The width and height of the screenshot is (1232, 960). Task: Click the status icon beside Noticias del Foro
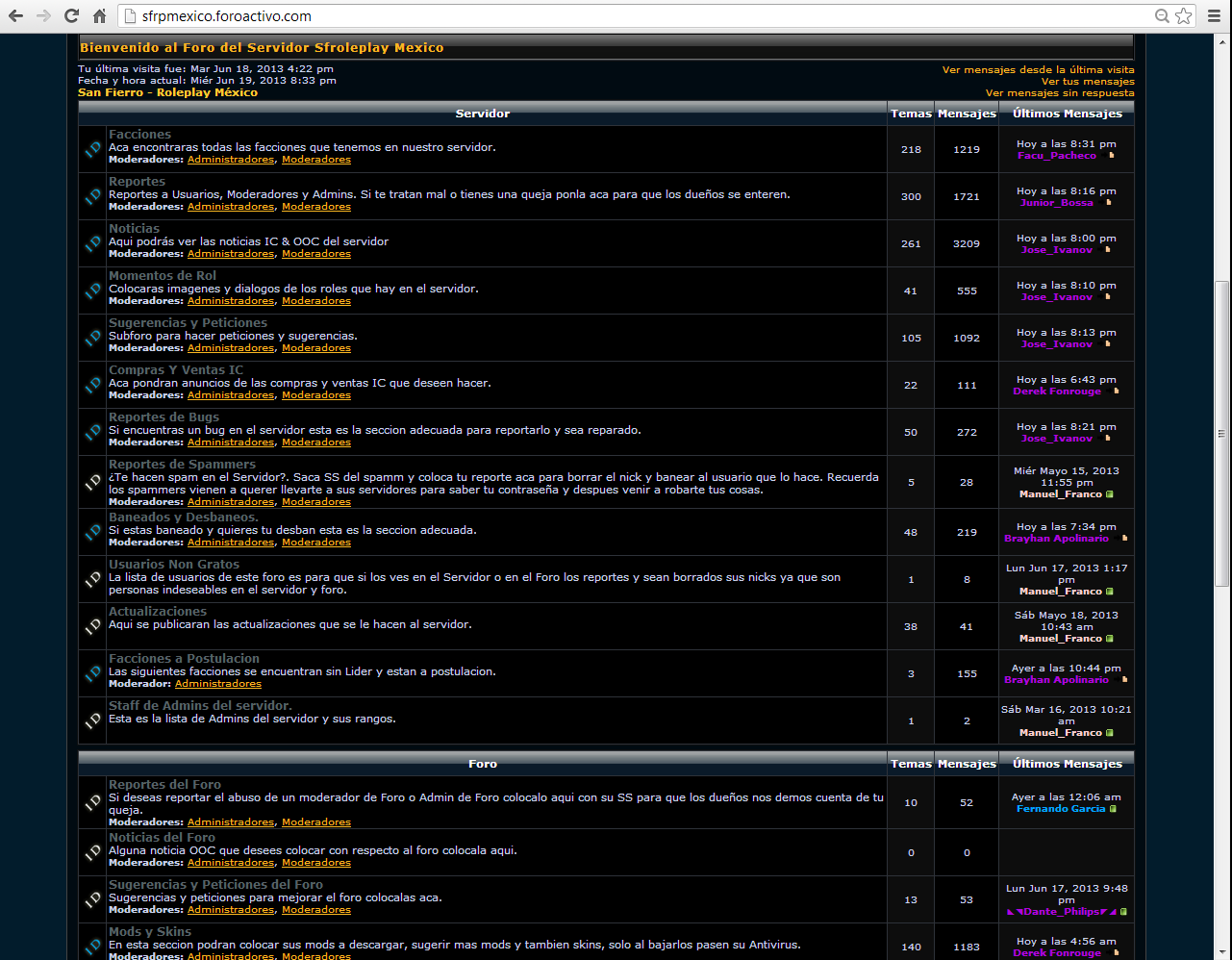pyautogui.click(x=92, y=852)
